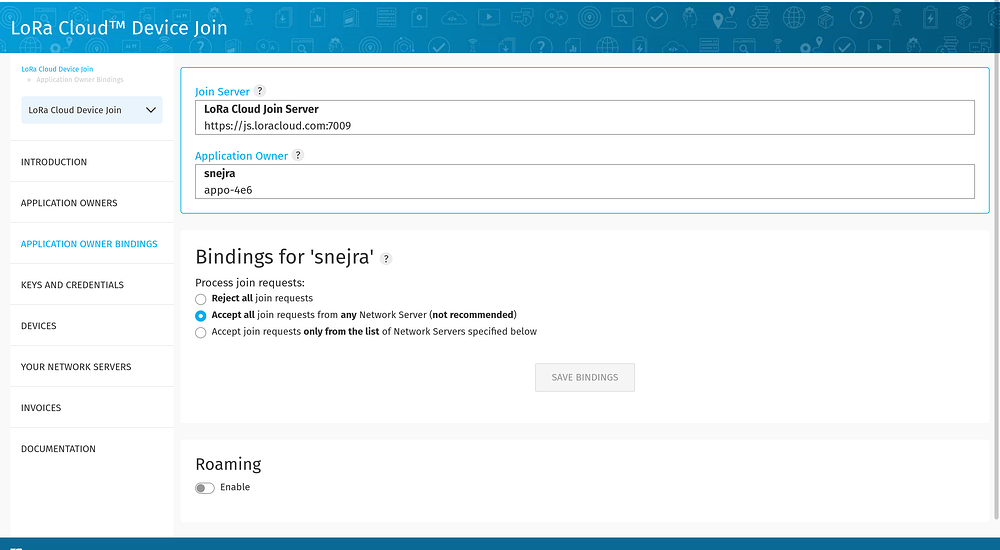Select only from the list radio option
The width and height of the screenshot is (1000, 550).
click(200, 332)
